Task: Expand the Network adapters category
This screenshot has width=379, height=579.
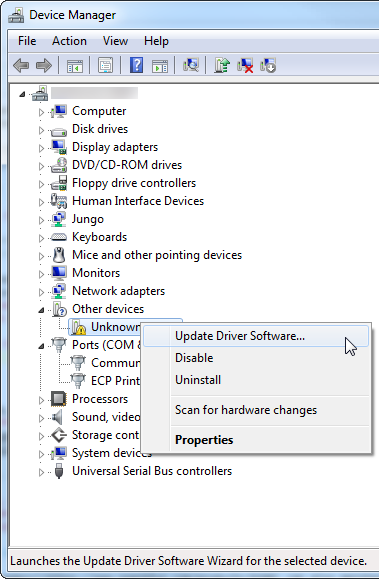Action: [x=41, y=292]
